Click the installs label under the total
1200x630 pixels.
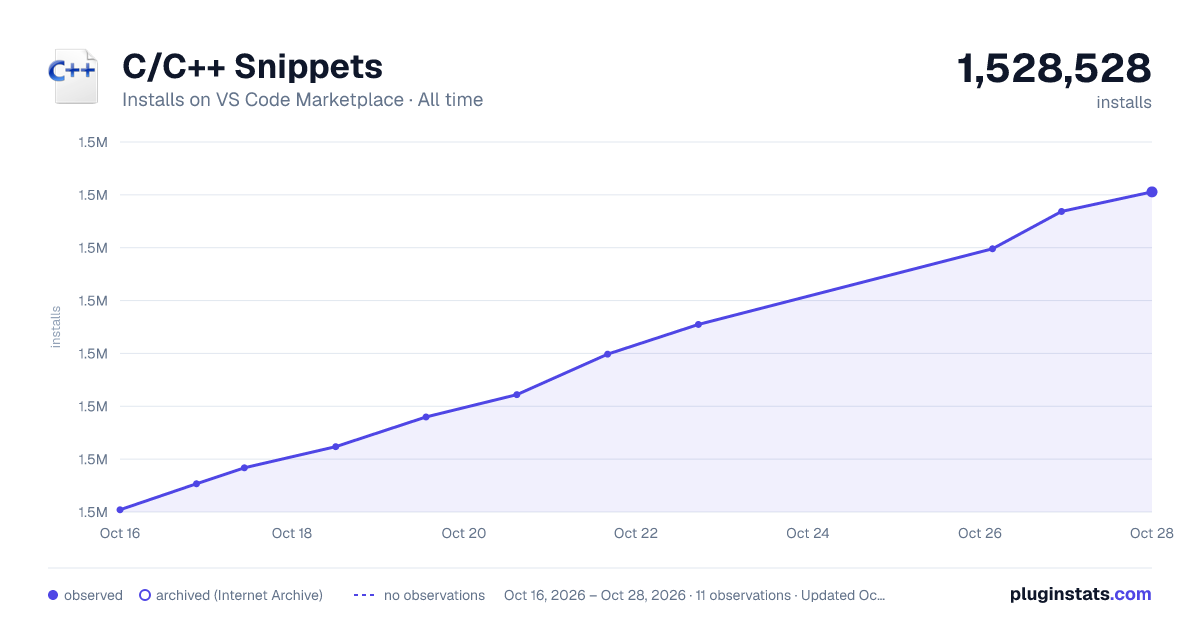pos(1124,102)
